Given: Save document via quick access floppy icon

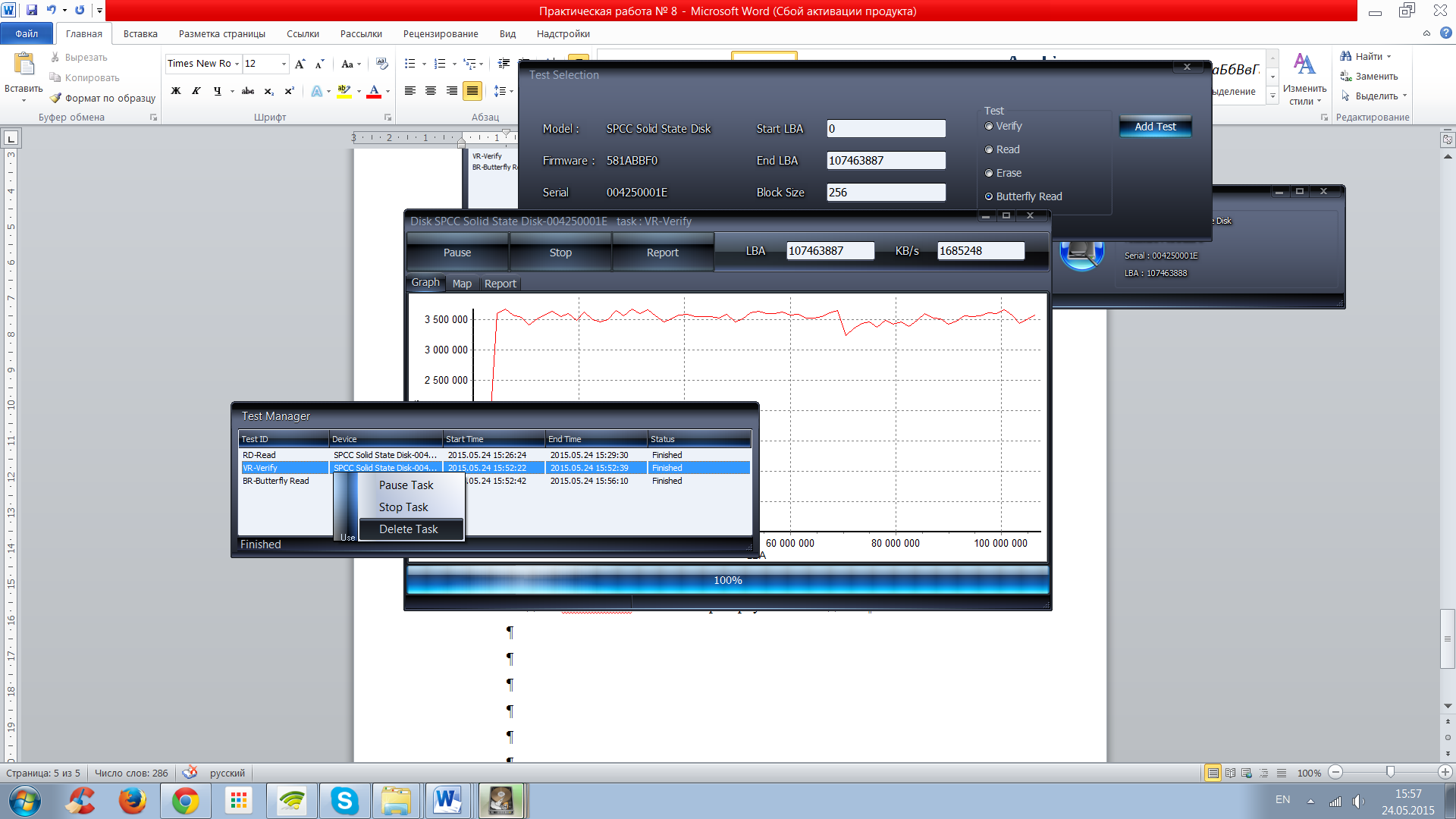Looking at the screenshot, I should pyautogui.click(x=32, y=11).
